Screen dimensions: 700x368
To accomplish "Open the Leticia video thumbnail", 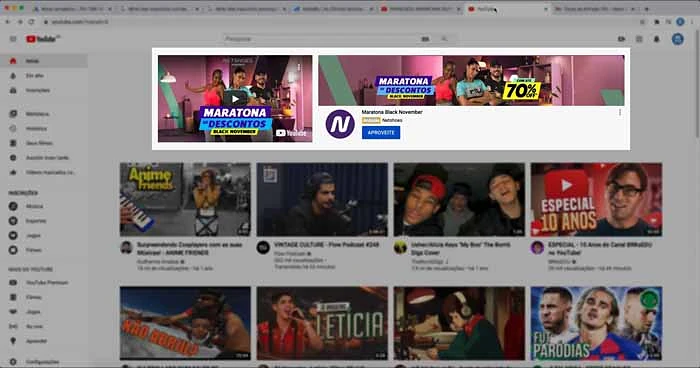I will click(322, 323).
